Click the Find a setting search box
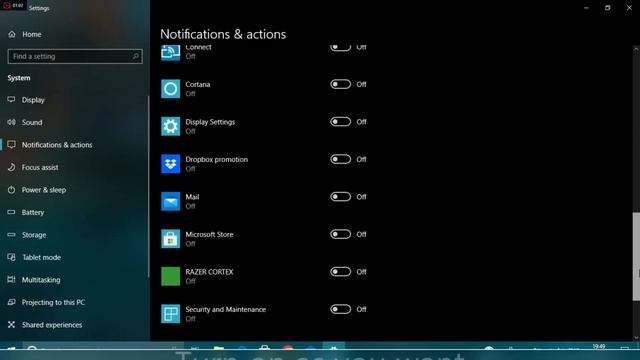This screenshot has width=640, height=360. 75,56
